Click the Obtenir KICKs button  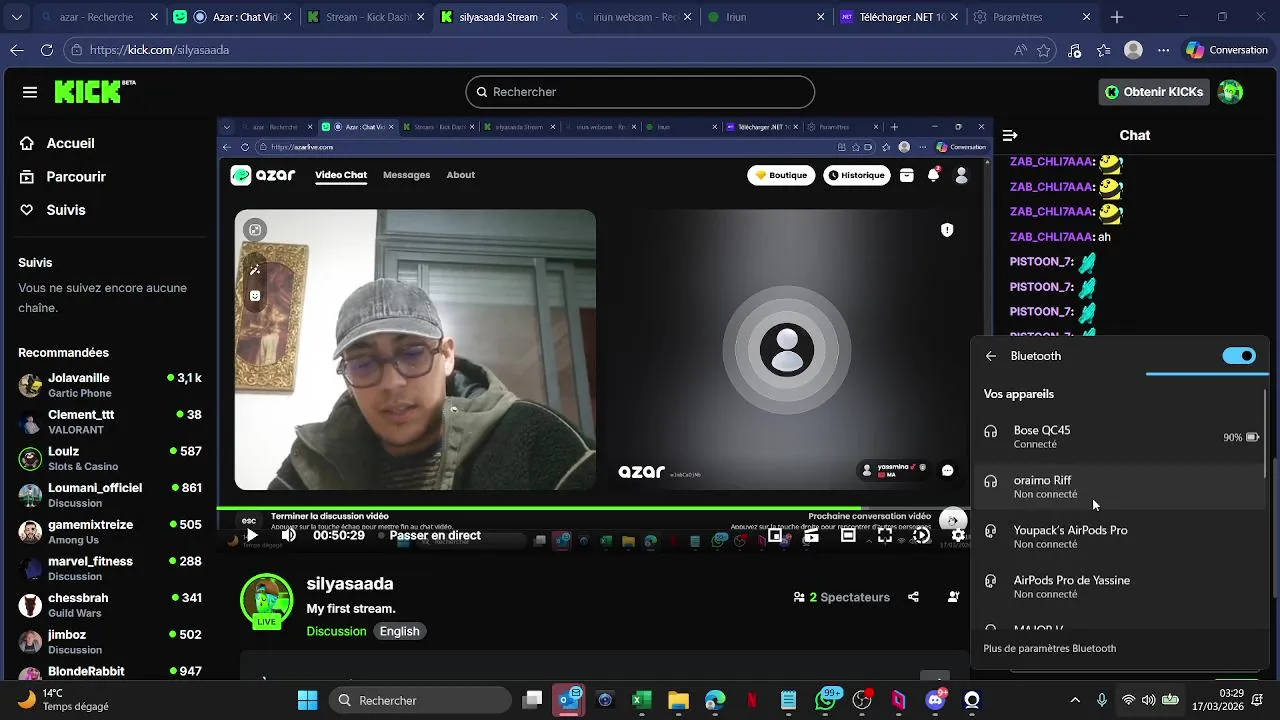pos(1154,92)
